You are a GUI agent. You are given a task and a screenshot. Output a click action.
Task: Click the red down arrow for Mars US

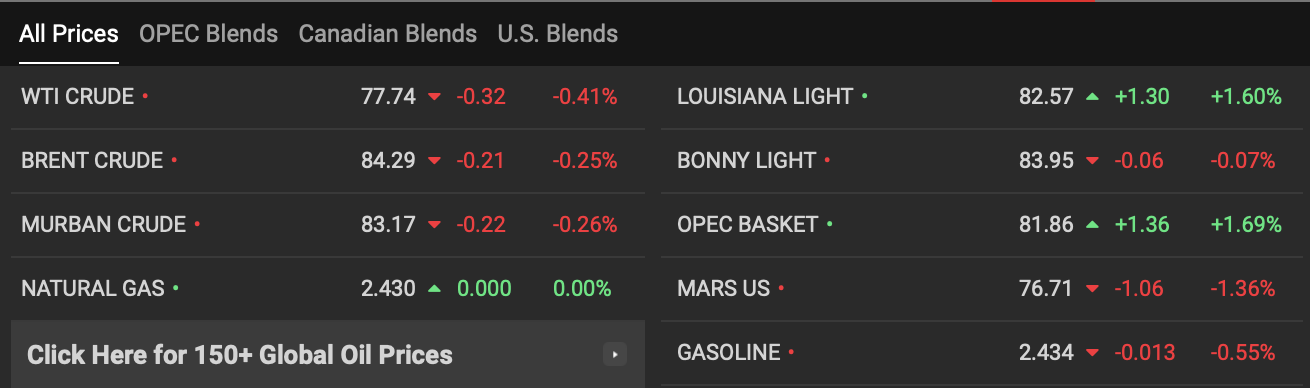pos(1092,289)
